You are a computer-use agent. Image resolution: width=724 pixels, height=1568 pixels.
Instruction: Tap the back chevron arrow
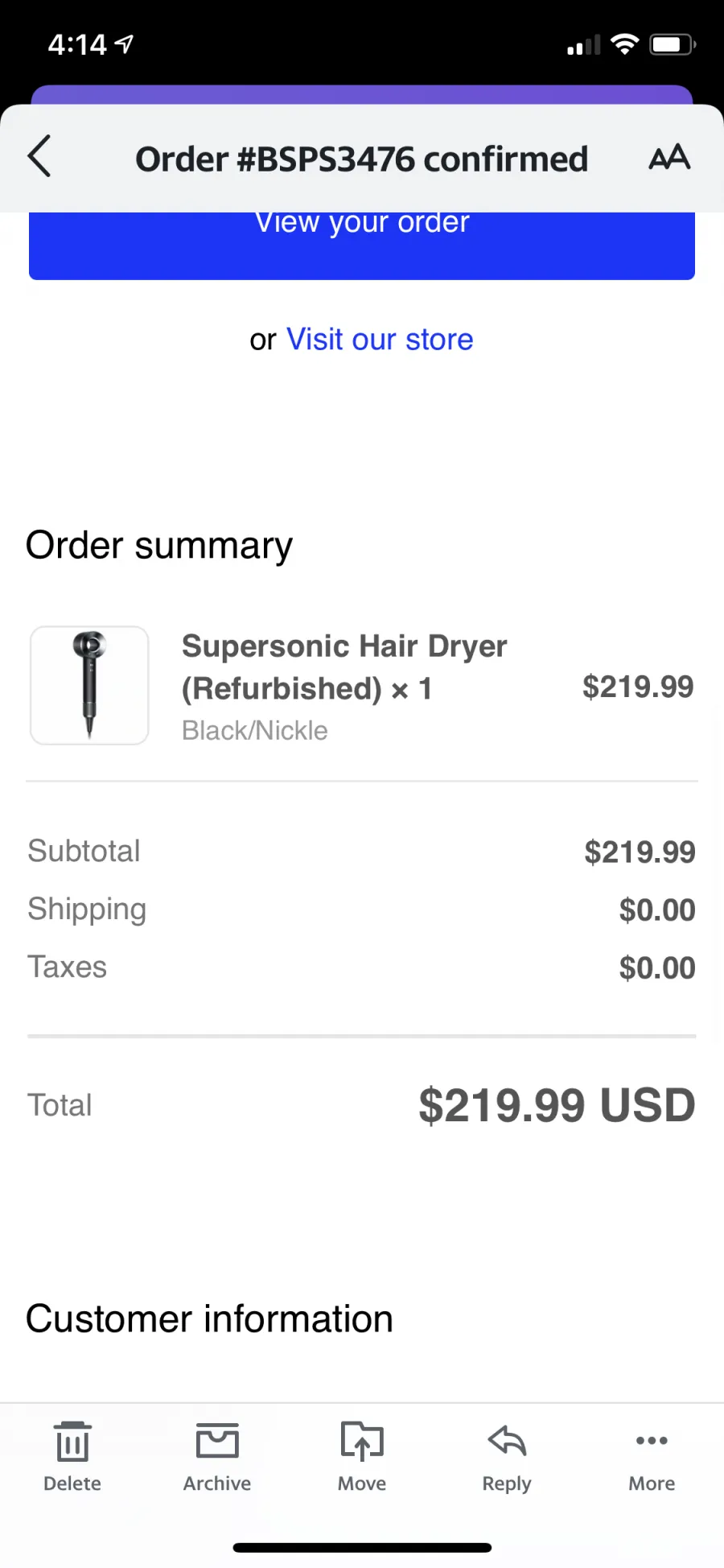tap(39, 156)
